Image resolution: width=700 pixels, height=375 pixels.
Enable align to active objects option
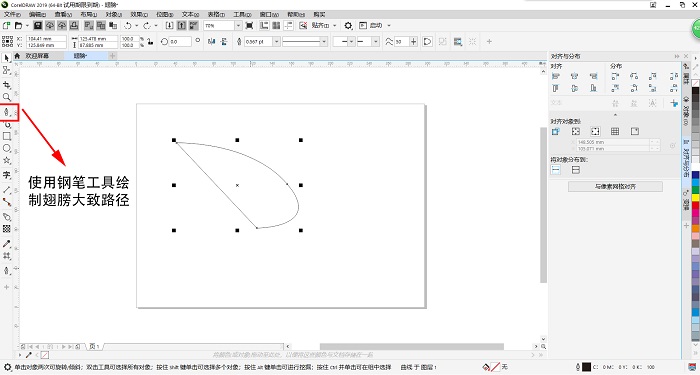[x=556, y=131]
